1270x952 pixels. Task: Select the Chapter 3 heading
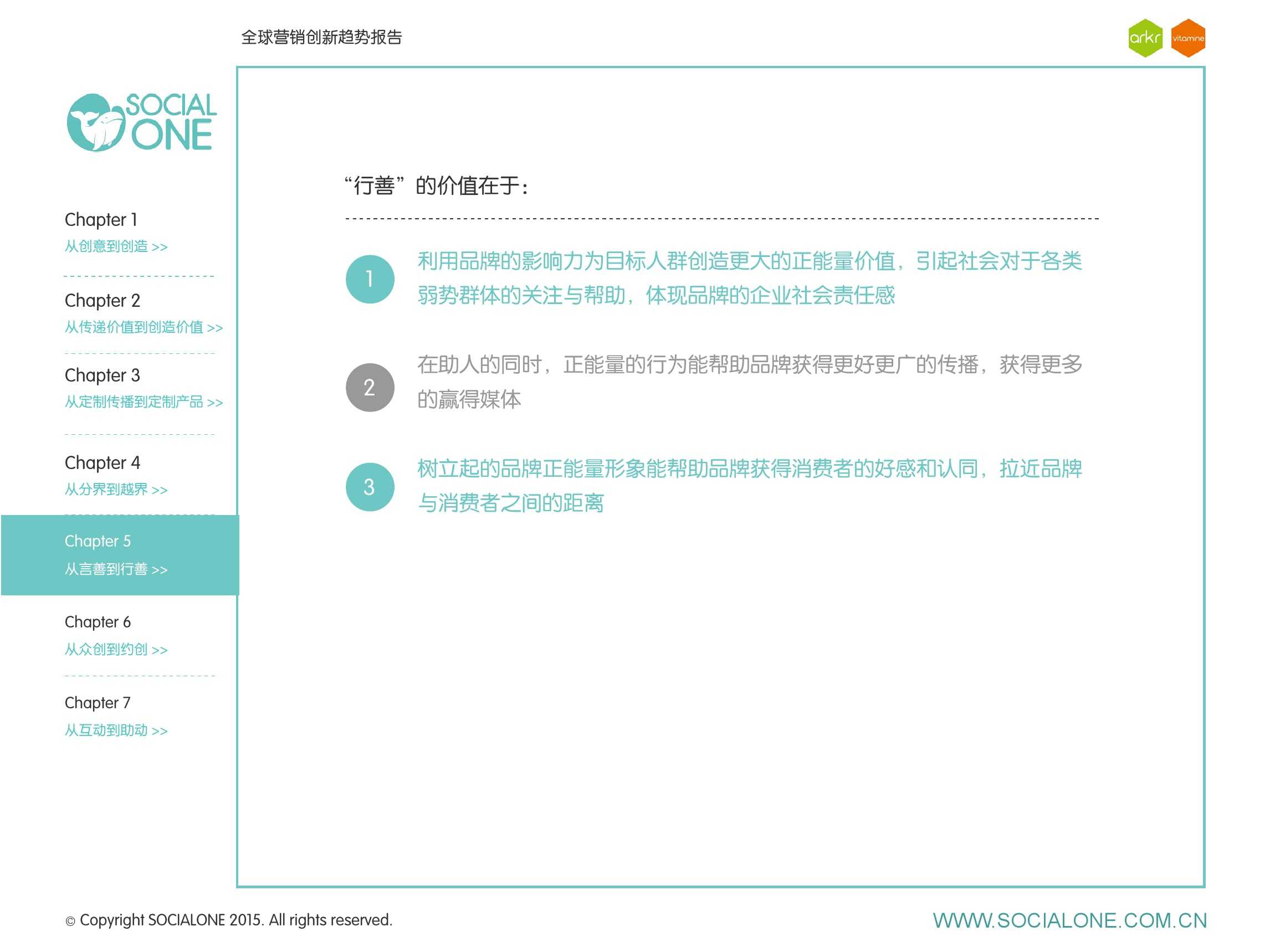(102, 375)
